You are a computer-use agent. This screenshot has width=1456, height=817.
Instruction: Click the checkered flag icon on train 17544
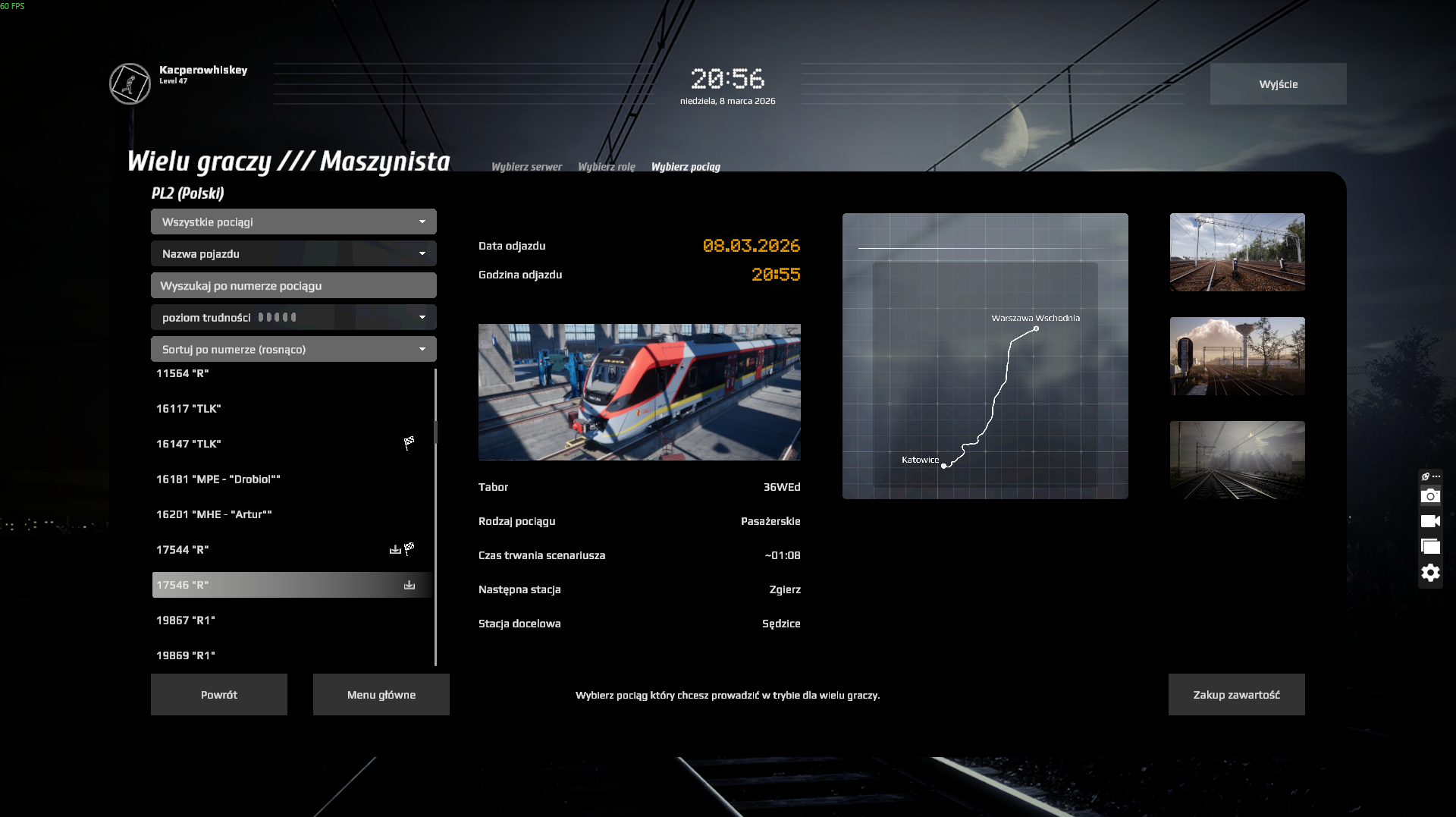pos(409,548)
